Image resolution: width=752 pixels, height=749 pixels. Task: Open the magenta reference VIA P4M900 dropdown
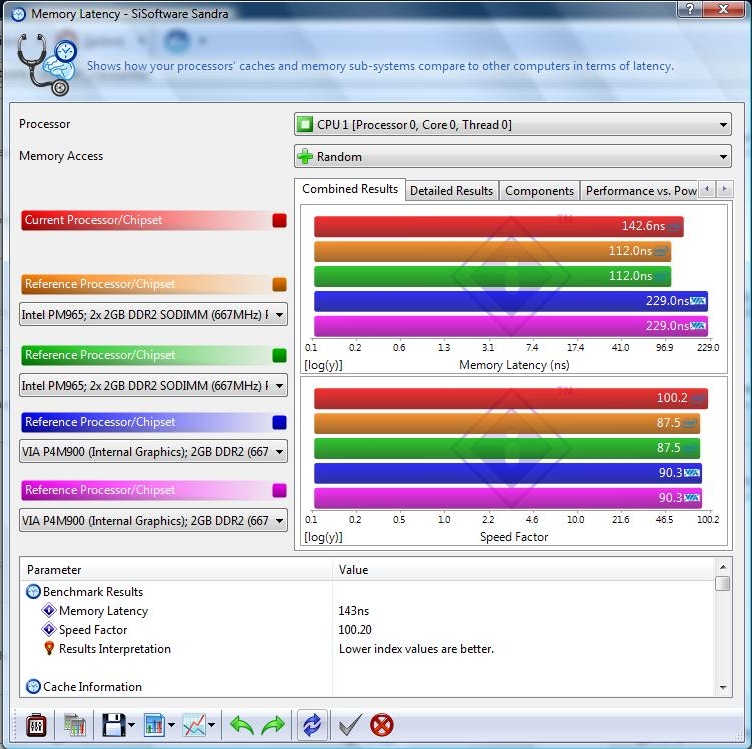(153, 520)
